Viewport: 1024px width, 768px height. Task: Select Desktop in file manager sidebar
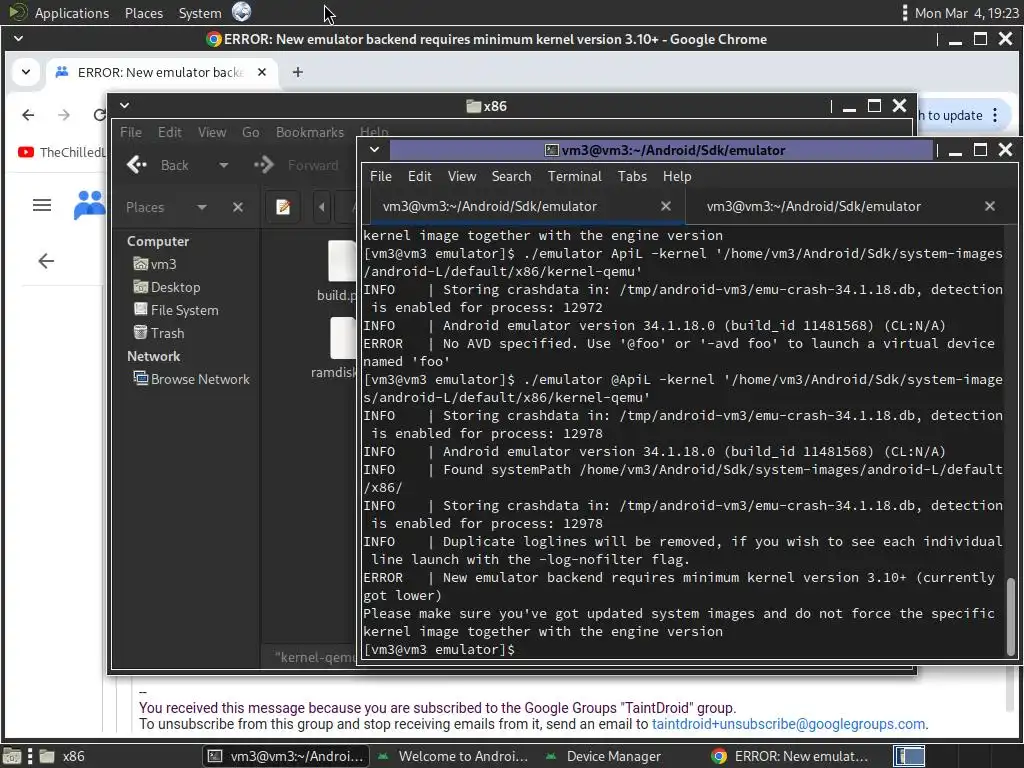coord(167,287)
